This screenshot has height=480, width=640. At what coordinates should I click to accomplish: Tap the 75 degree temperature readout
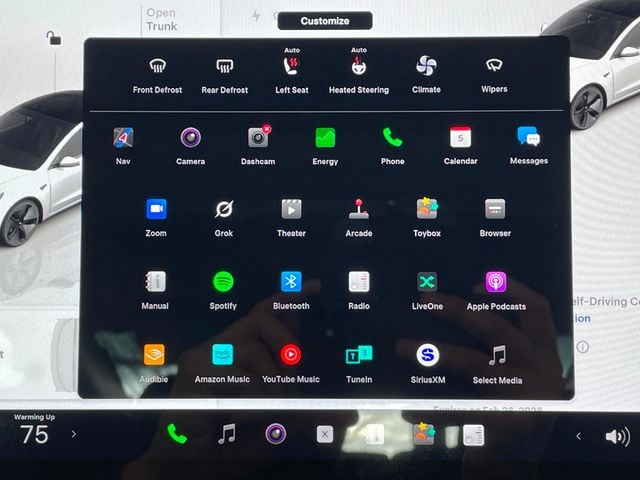(34, 435)
